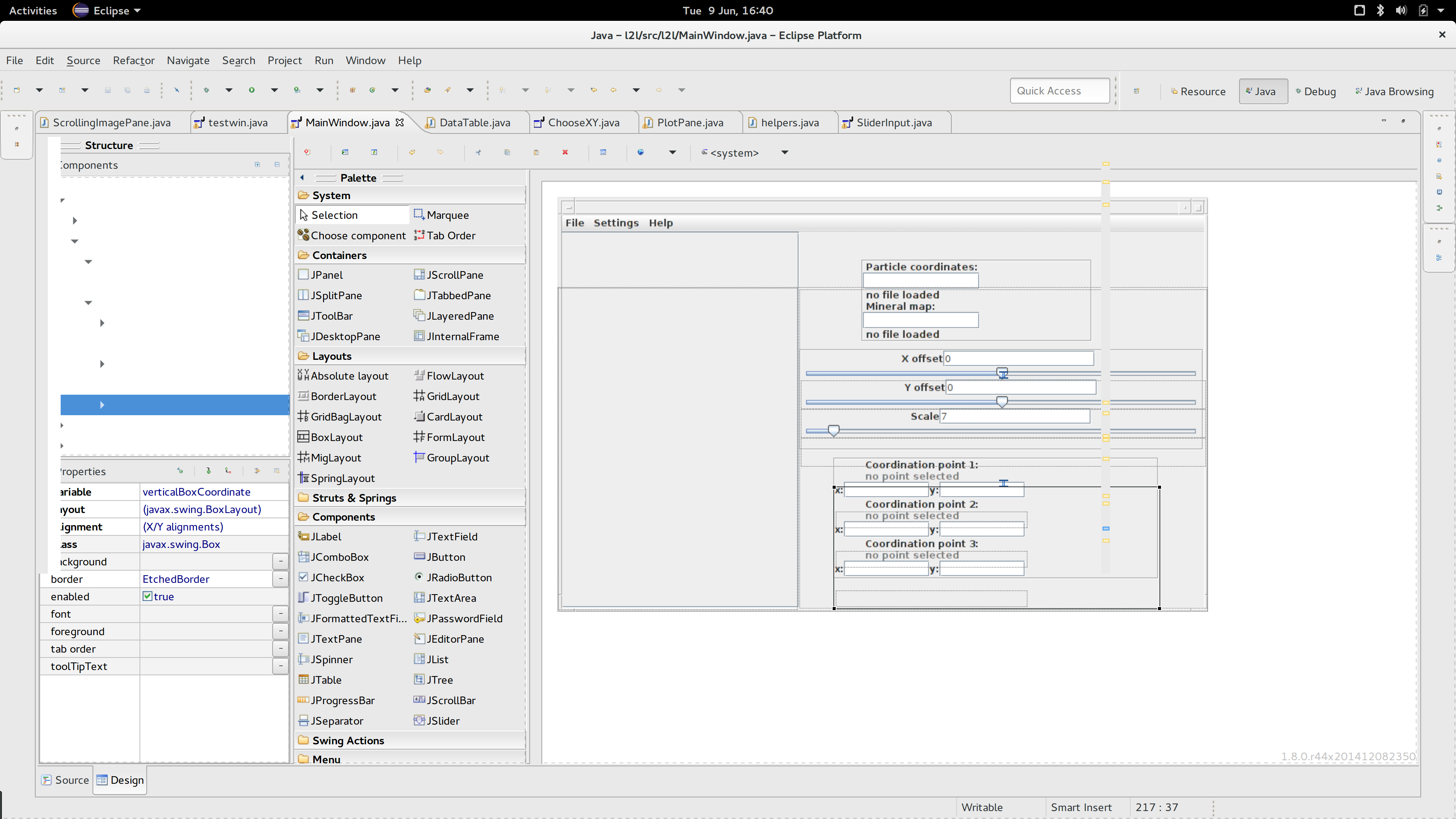
Task: Select the JComboBox palette component
Action: [x=339, y=557]
